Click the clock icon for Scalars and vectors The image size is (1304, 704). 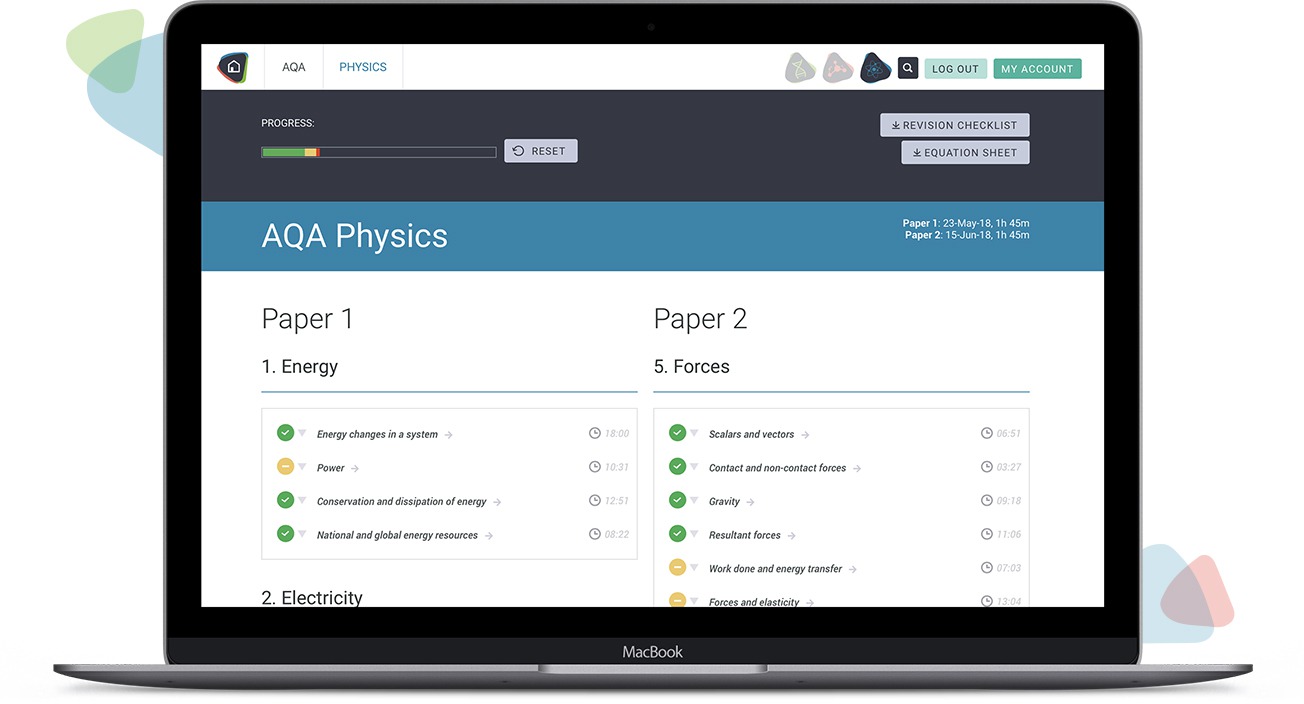point(987,433)
